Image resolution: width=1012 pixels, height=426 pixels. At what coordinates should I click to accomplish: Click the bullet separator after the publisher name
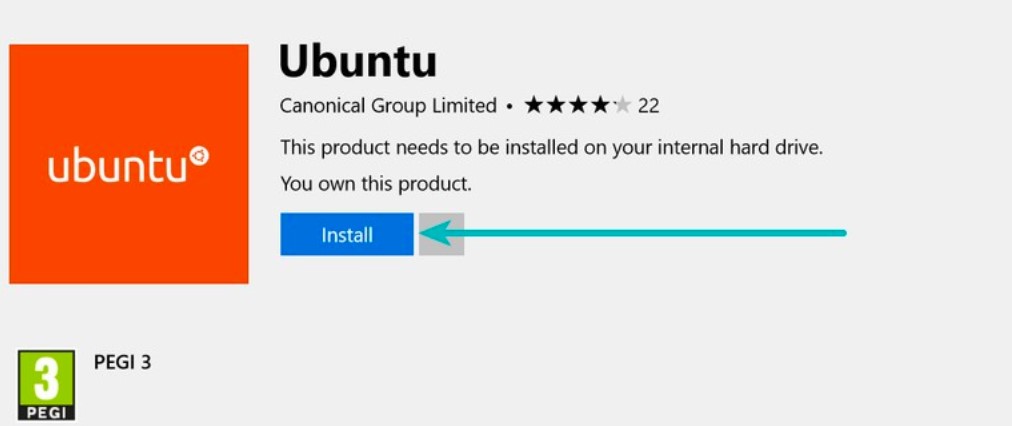click(x=510, y=105)
